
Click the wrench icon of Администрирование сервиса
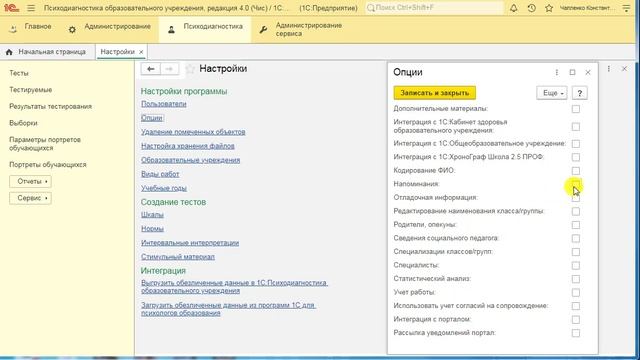coord(263,29)
